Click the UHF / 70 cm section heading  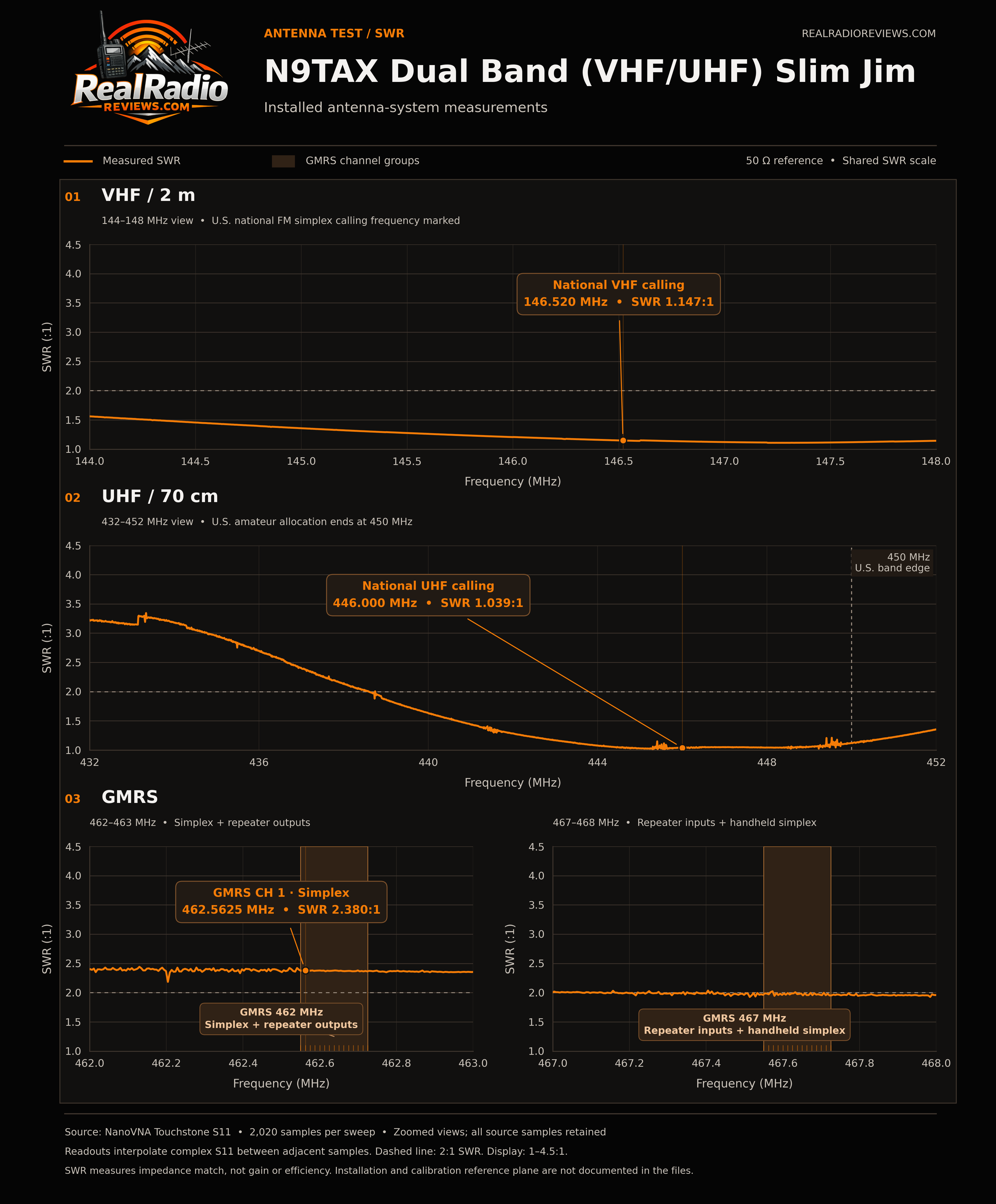160,497
